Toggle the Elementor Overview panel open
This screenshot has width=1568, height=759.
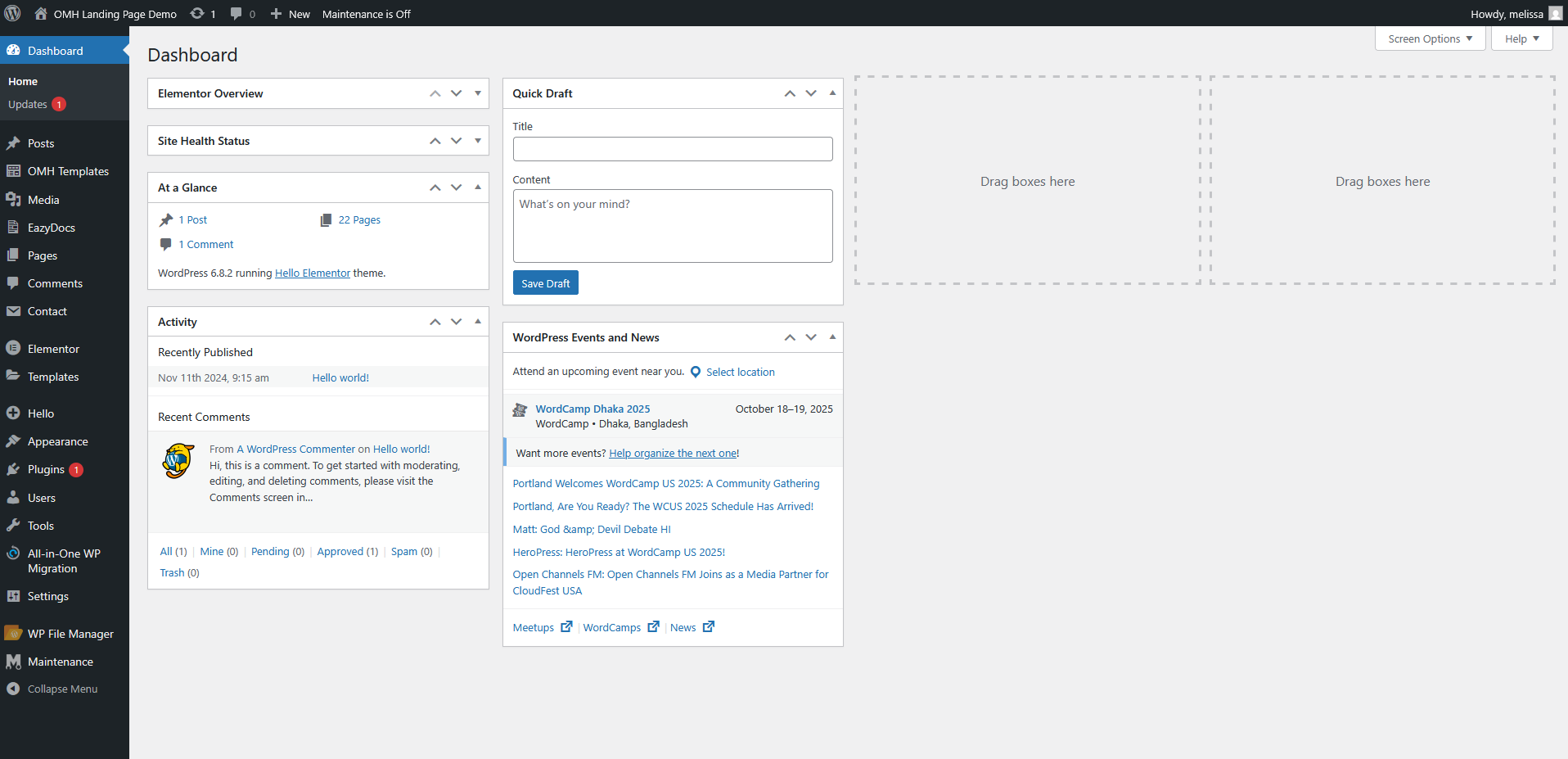[x=478, y=93]
